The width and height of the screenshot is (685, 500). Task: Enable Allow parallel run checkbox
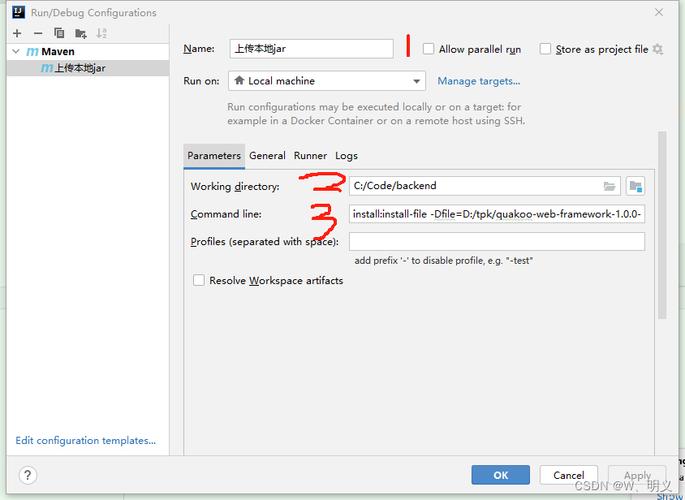click(429, 49)
